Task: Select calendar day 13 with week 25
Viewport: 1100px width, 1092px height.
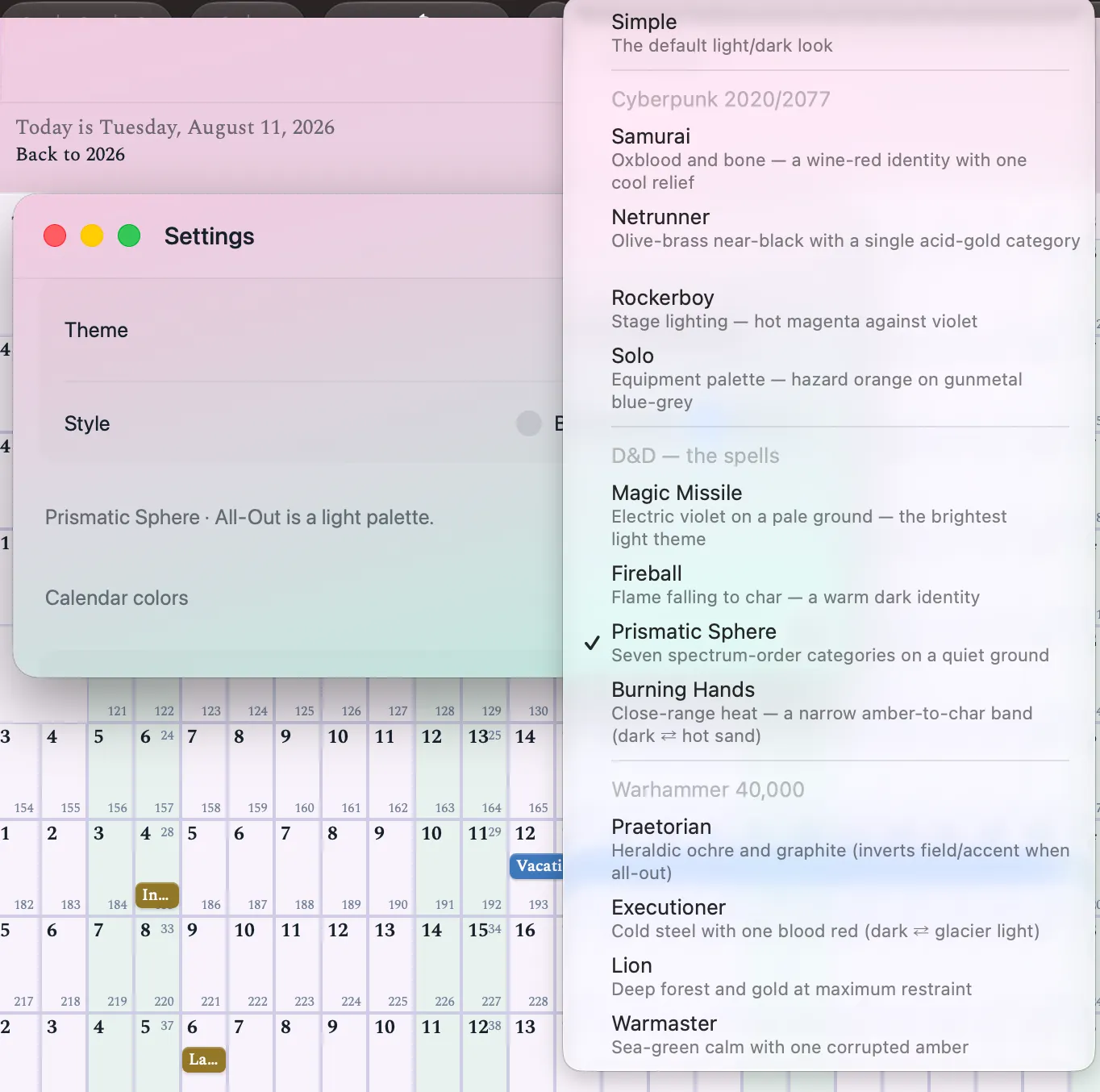Action: pyautogui.click(x=485, y=770)
